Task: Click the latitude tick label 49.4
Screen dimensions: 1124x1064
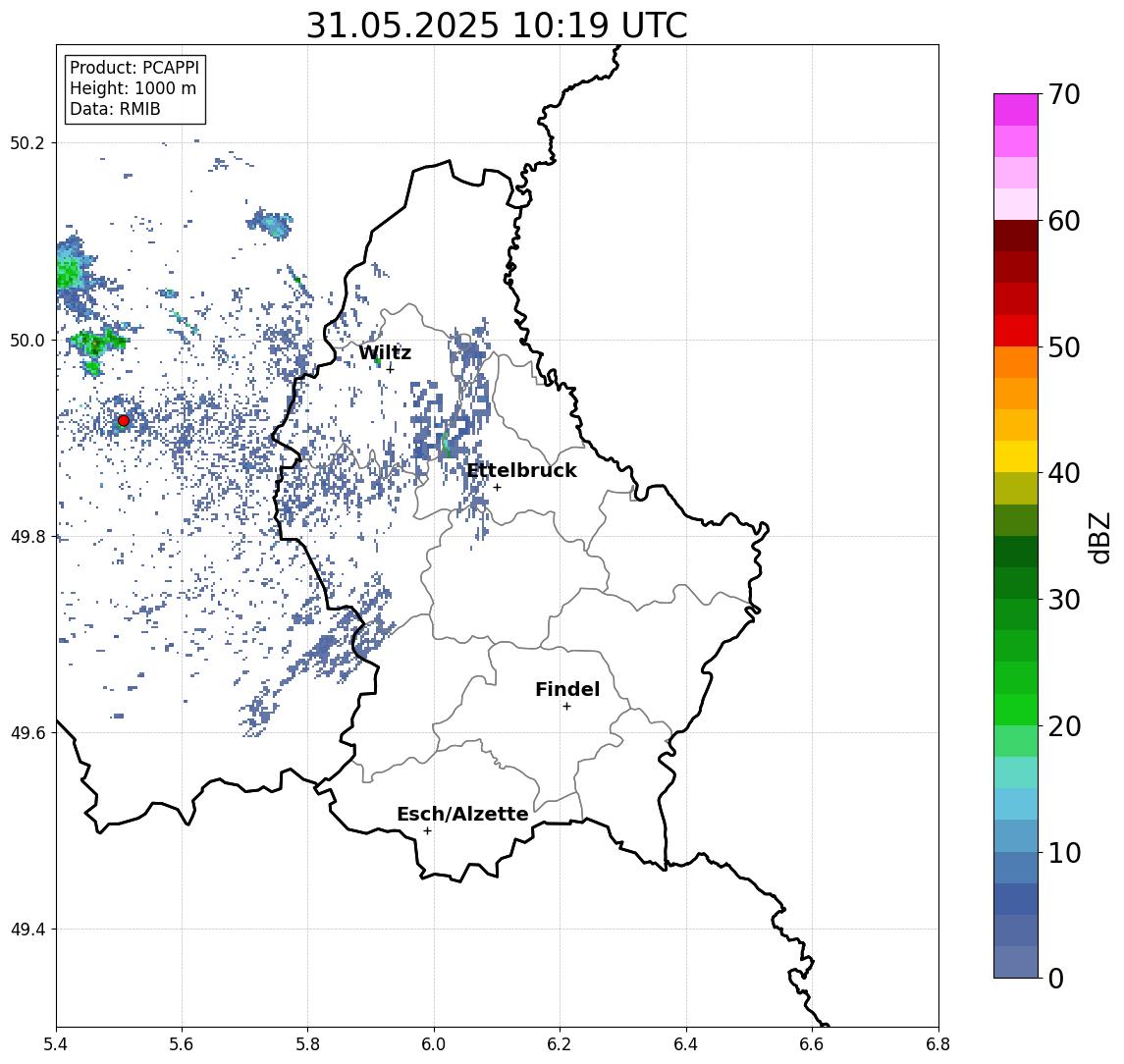Action: (27, 930)
